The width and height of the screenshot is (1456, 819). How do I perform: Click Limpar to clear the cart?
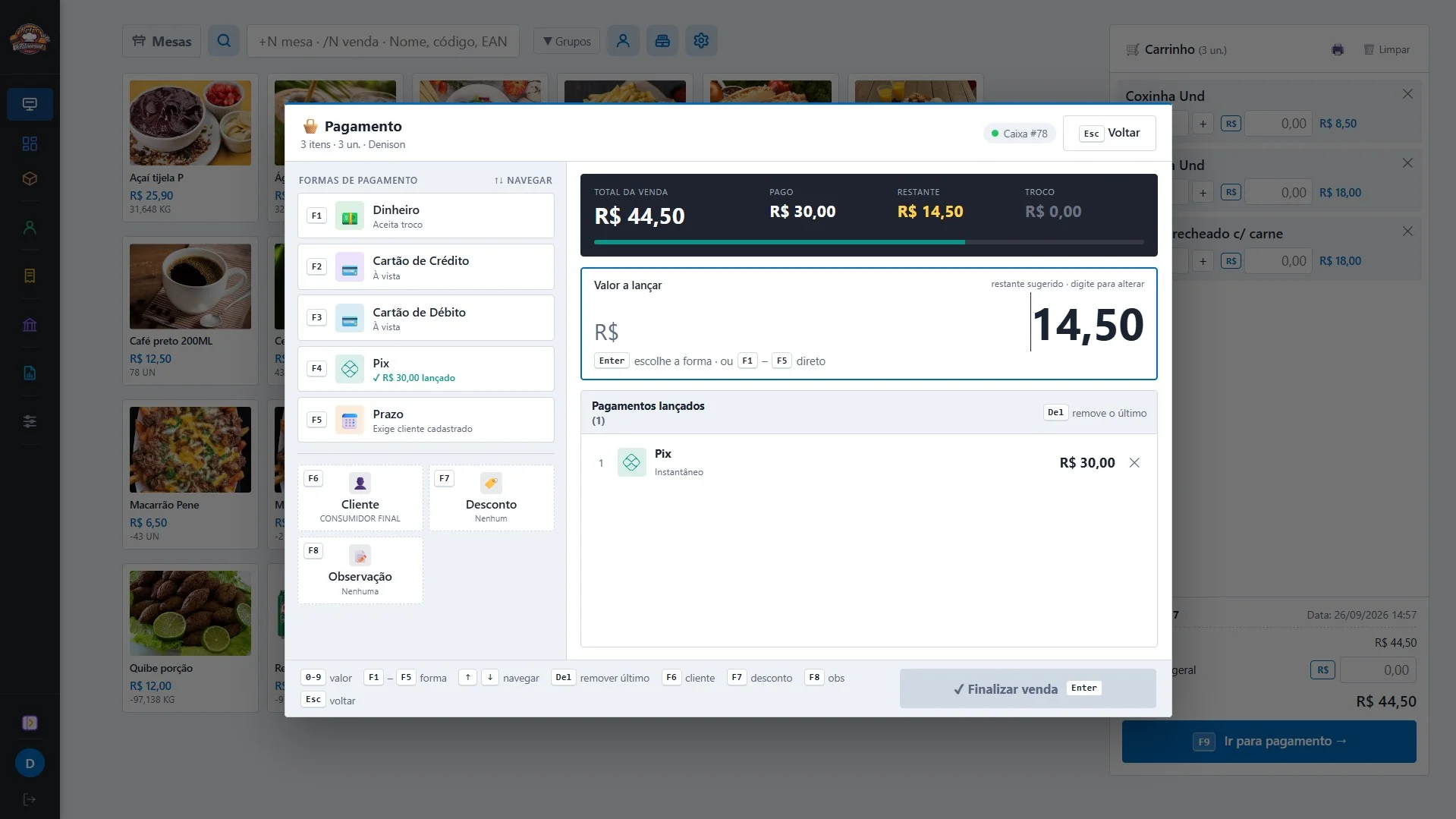(x=1386, y=49)
